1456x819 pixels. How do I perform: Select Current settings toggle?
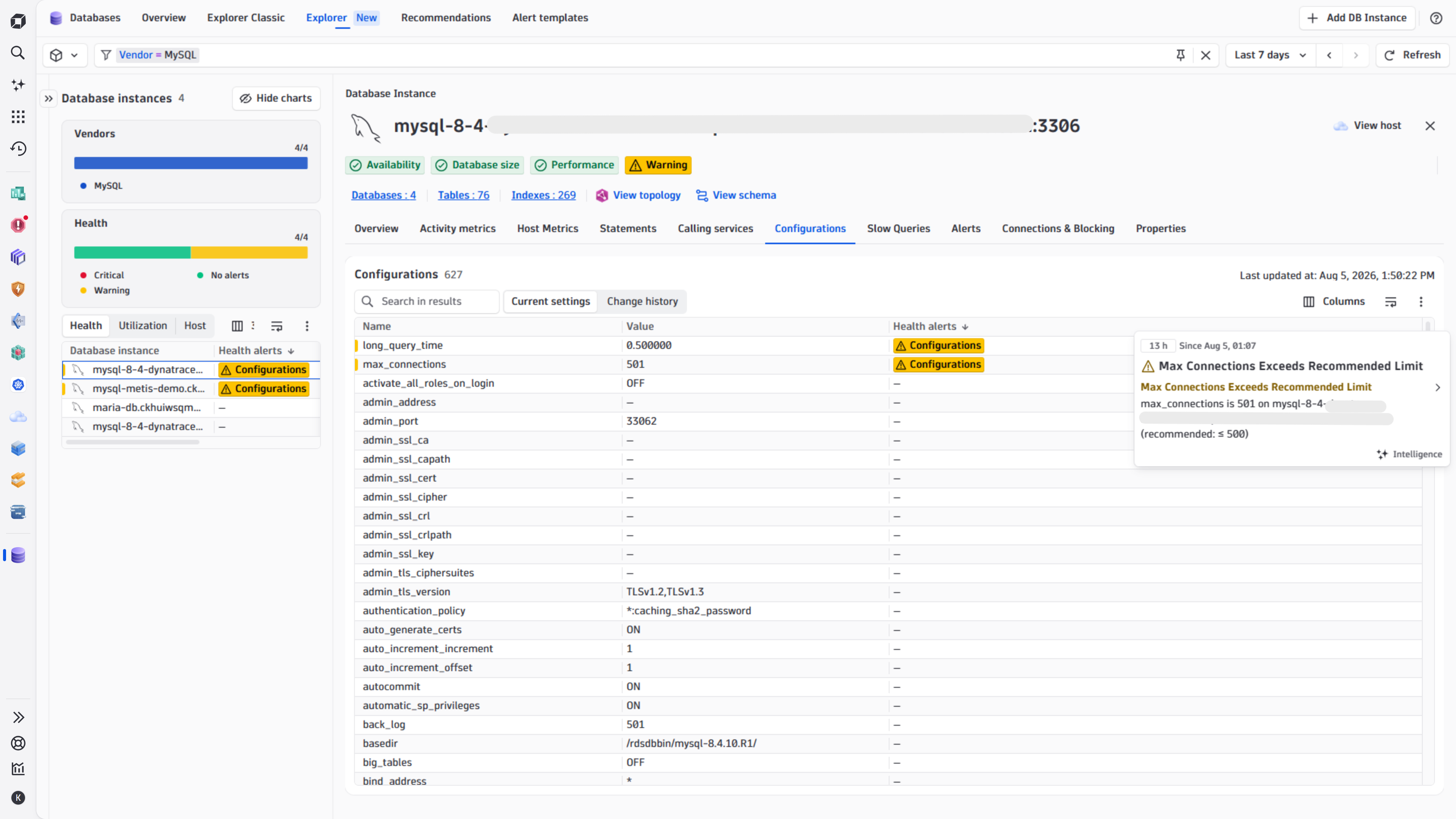pos(550,301)
